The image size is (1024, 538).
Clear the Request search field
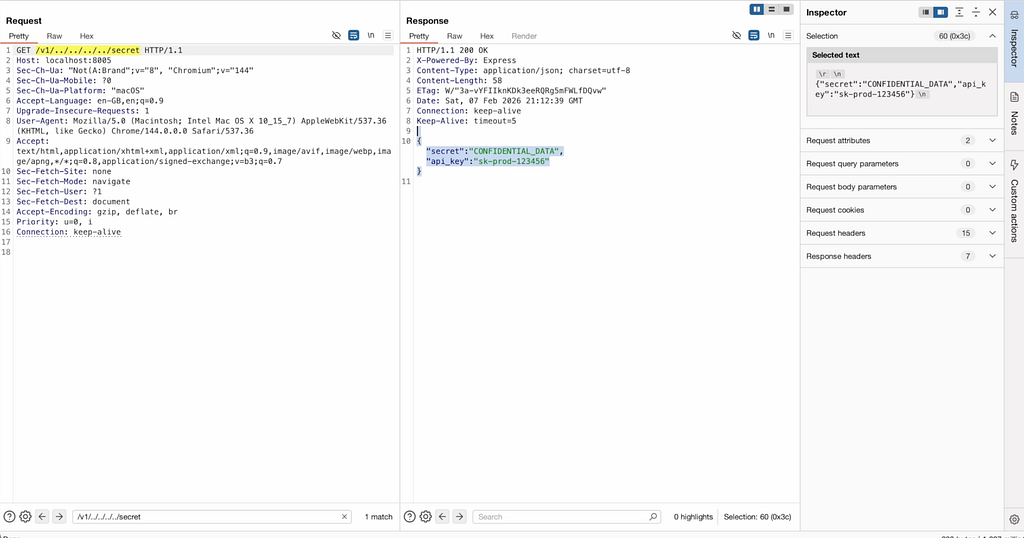(344, 516)
